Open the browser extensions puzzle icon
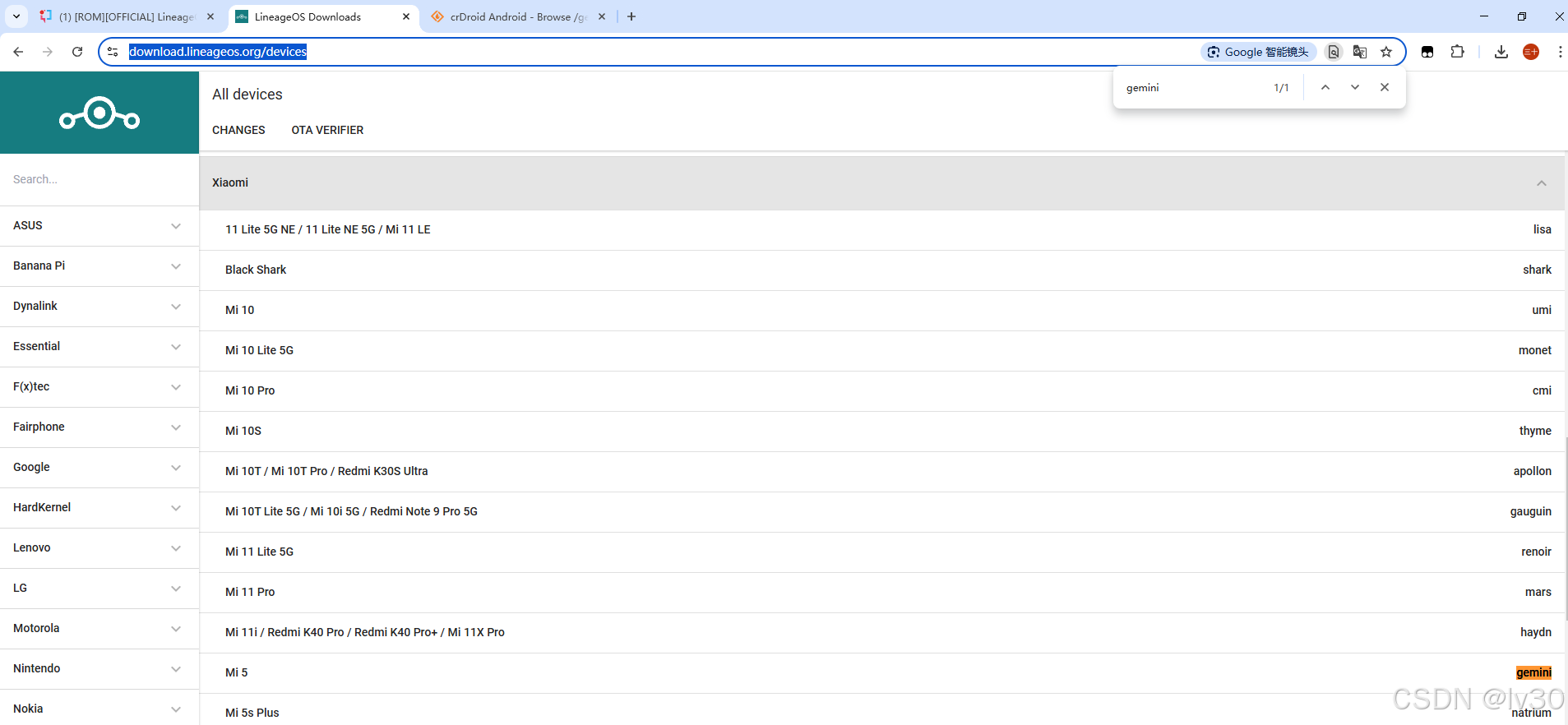This screenshot has width=1568, height=725. point(1457,52)
